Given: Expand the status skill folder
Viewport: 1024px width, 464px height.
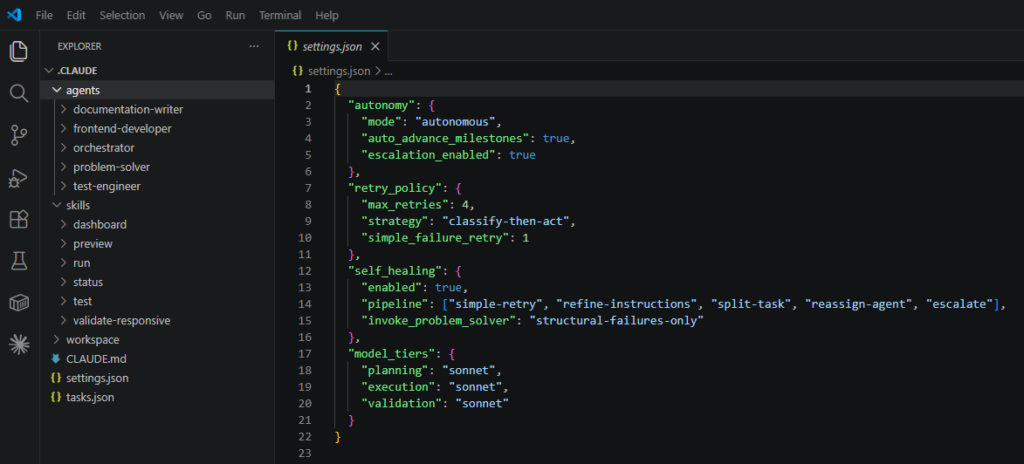Looking at the screenshot, I should pos(63,282).
